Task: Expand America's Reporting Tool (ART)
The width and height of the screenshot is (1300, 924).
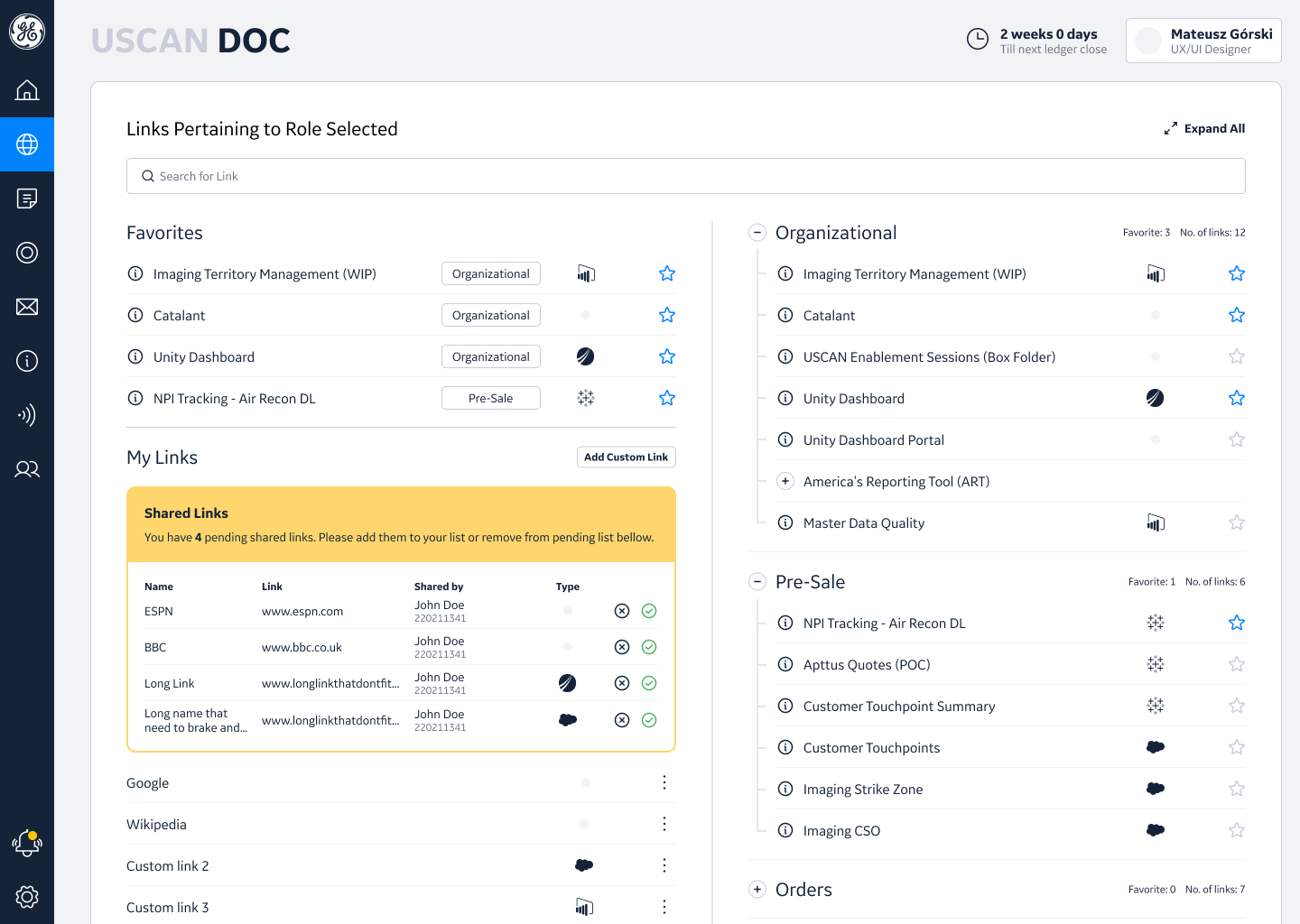Action: pyautogui.click(x=785, y=481)
